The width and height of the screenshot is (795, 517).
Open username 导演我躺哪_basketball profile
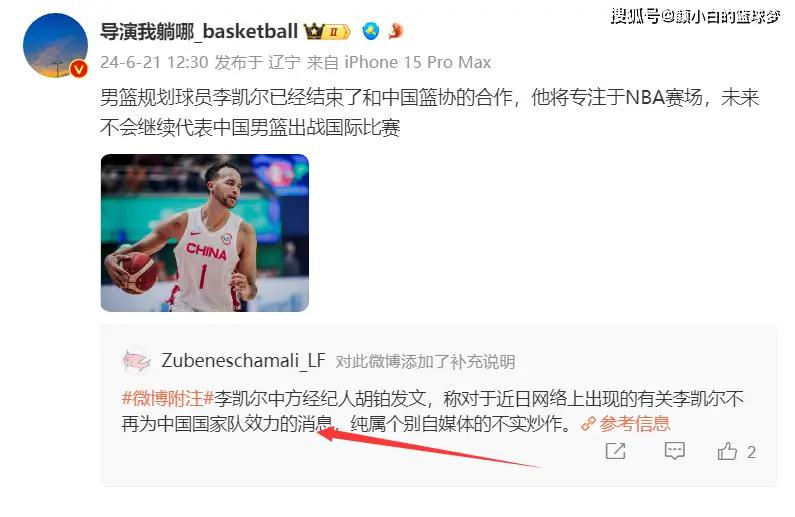coord(199,31)
